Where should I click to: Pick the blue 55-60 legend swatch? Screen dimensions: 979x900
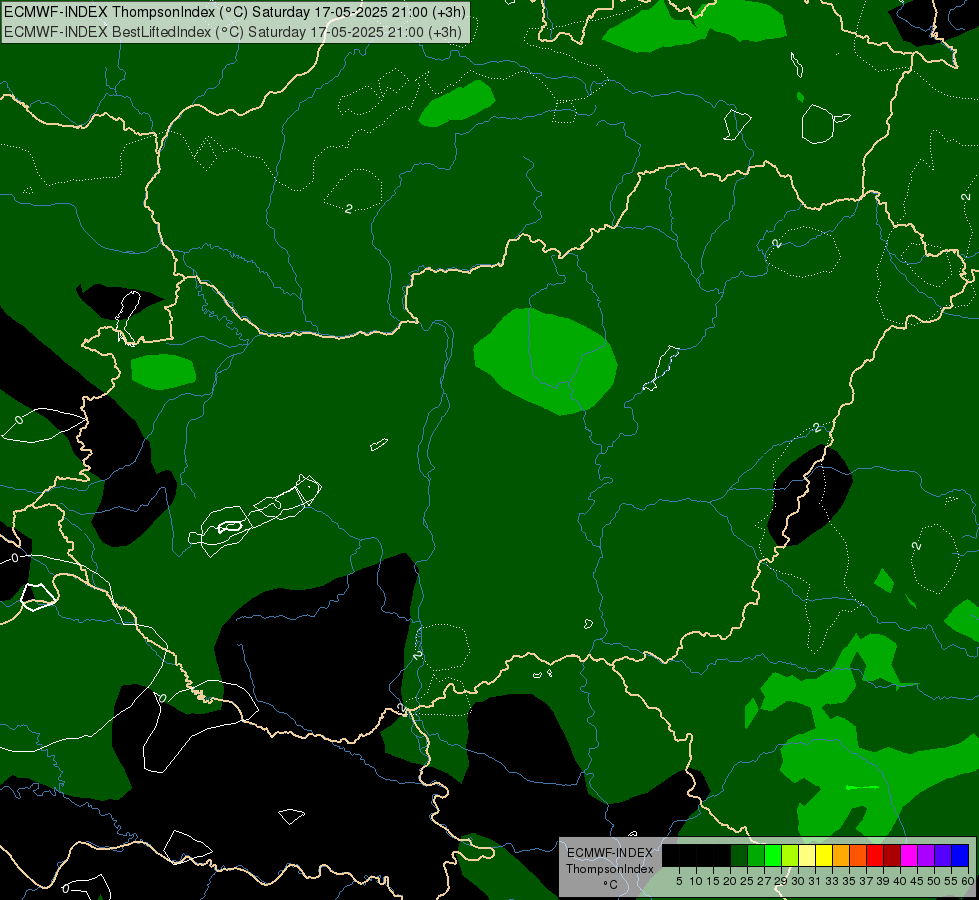click(x=960, y=855)
